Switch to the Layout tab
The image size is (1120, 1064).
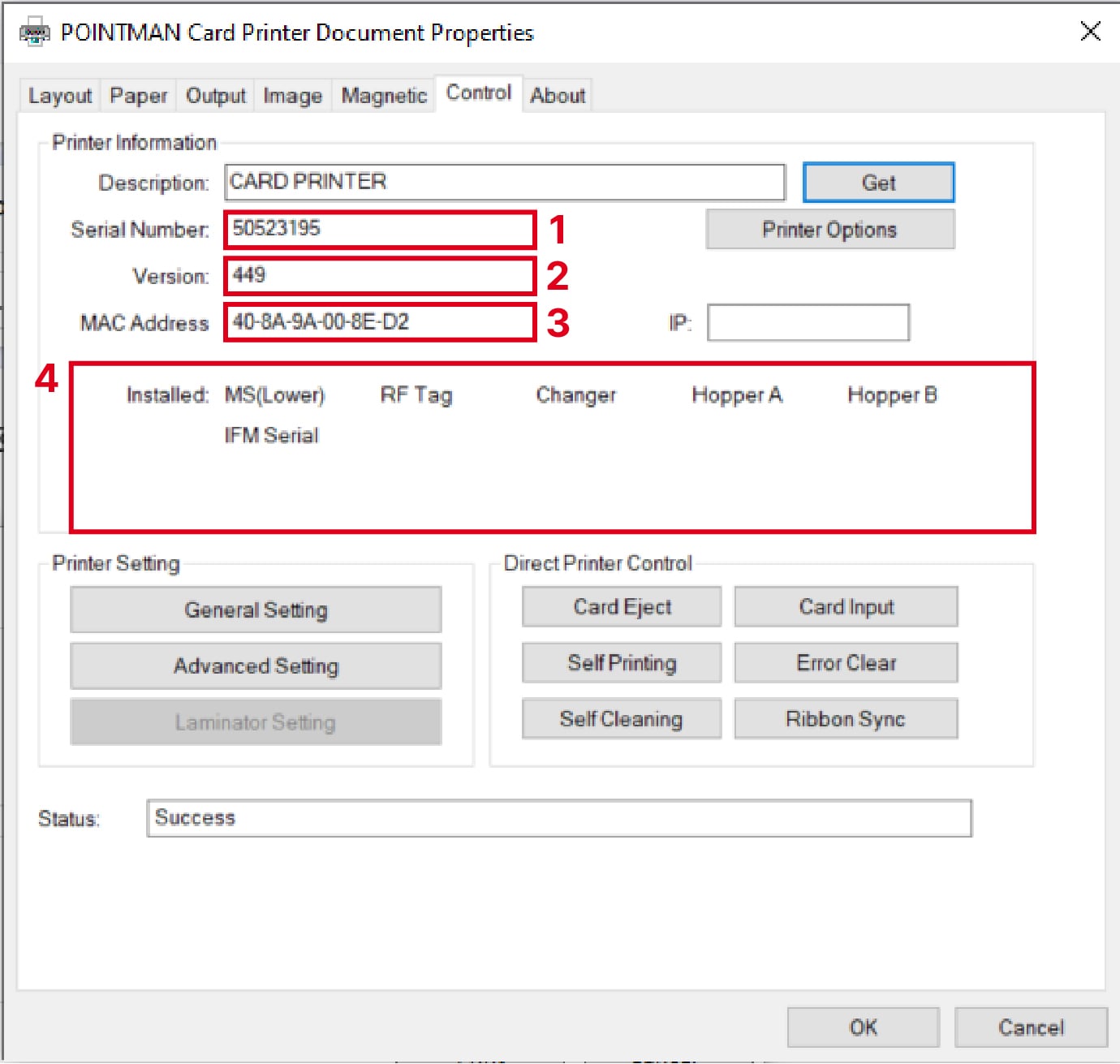60,96
